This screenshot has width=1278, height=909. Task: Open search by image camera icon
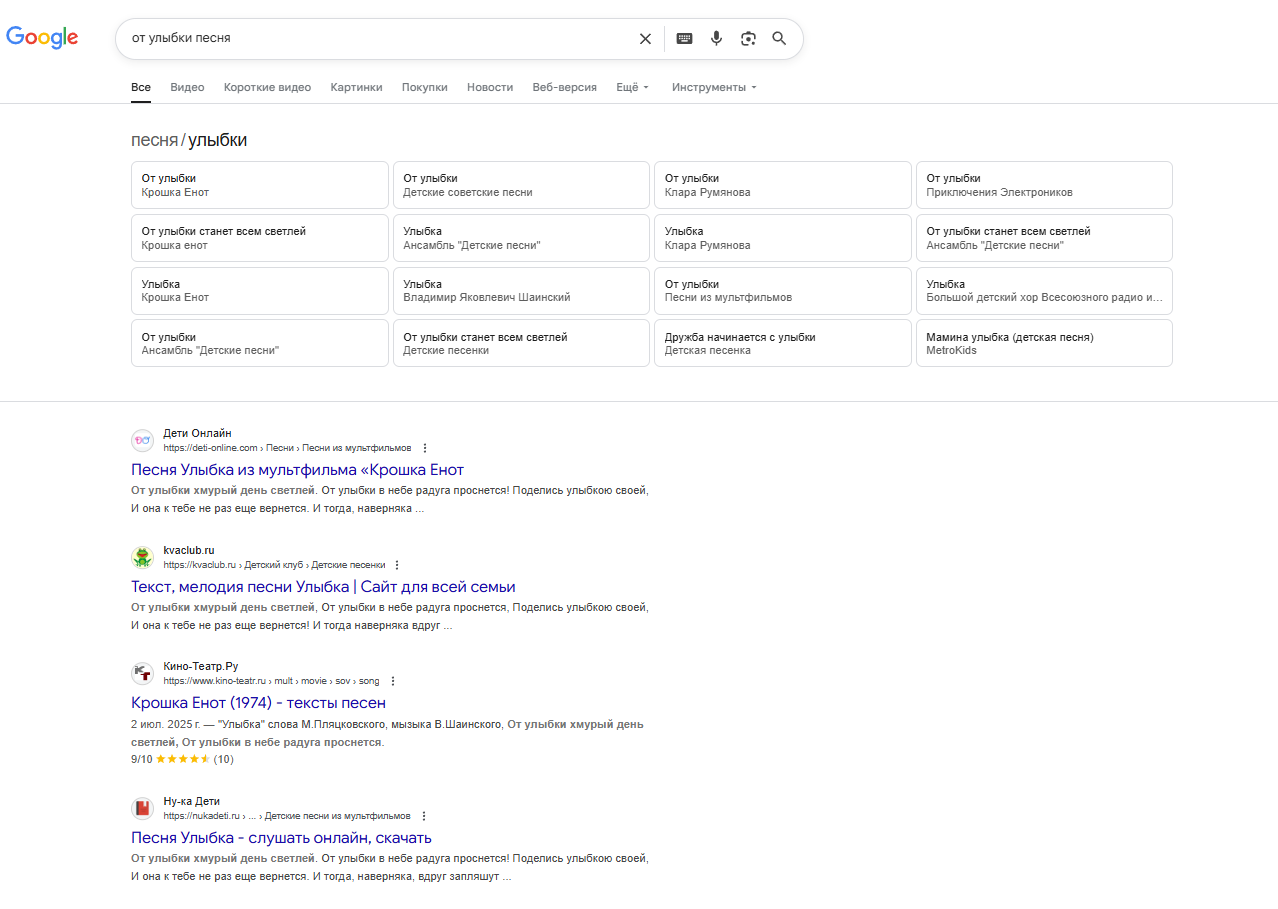coord(748,39)
